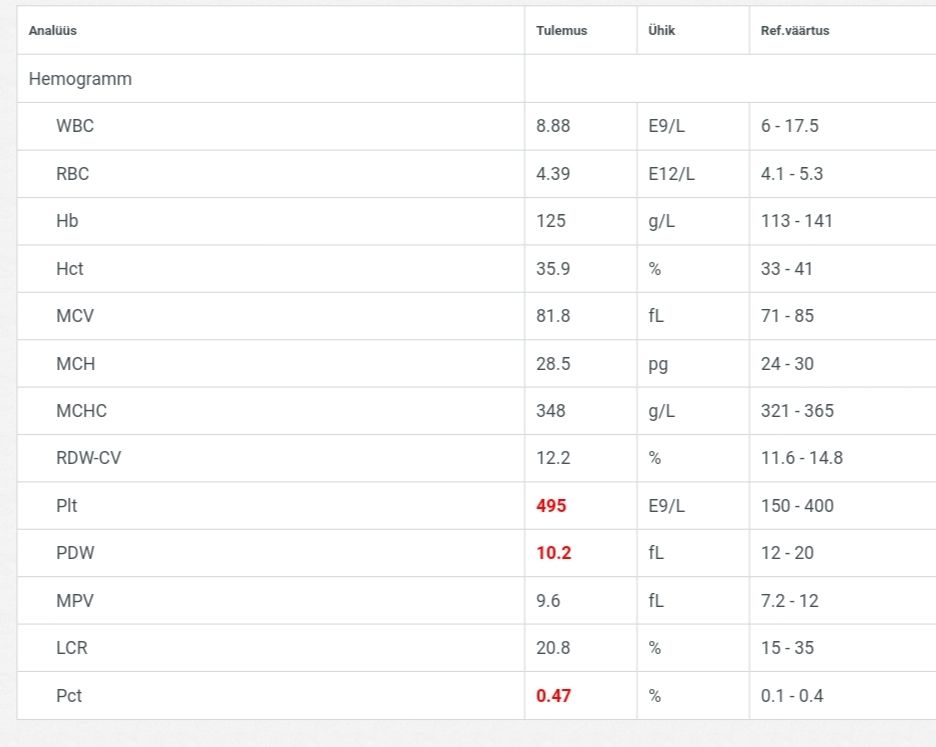
Task: Click the red Plt result 495
Action: 551,506
